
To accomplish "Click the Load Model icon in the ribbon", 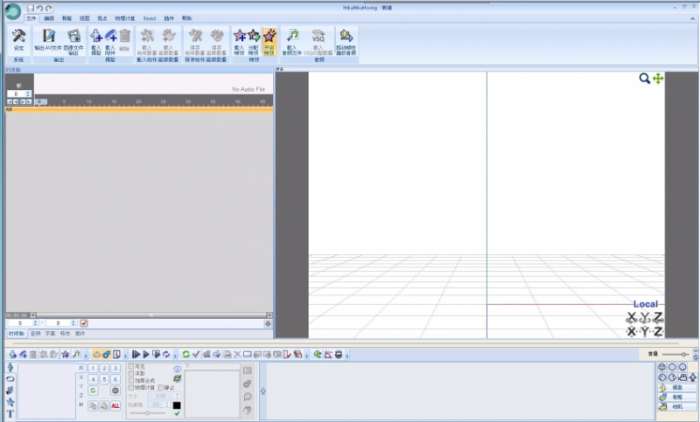I will (x=96, y=37).
